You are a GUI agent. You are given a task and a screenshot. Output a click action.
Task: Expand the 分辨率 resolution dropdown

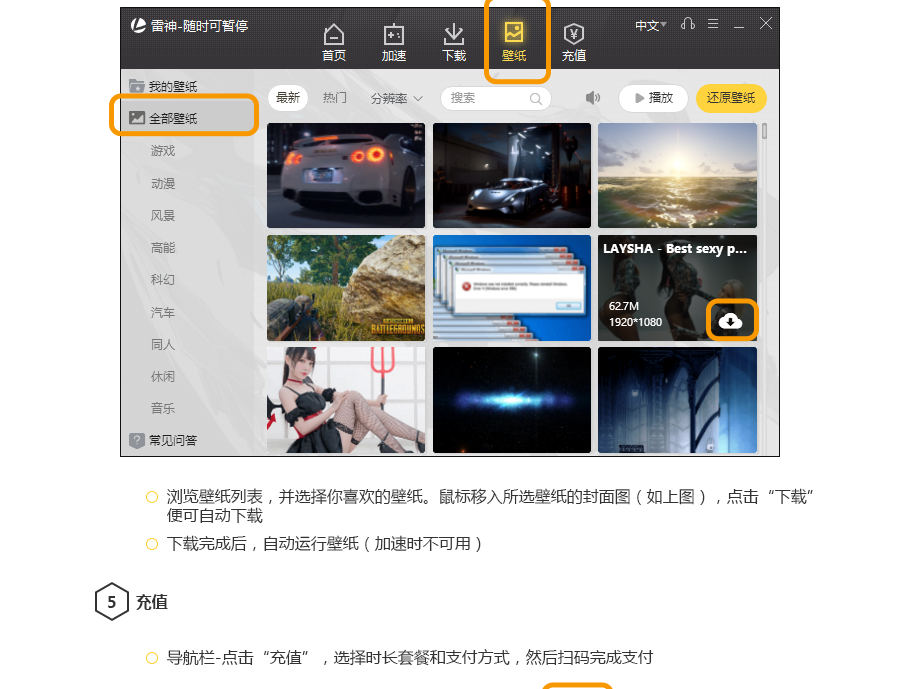click(396, 99)
